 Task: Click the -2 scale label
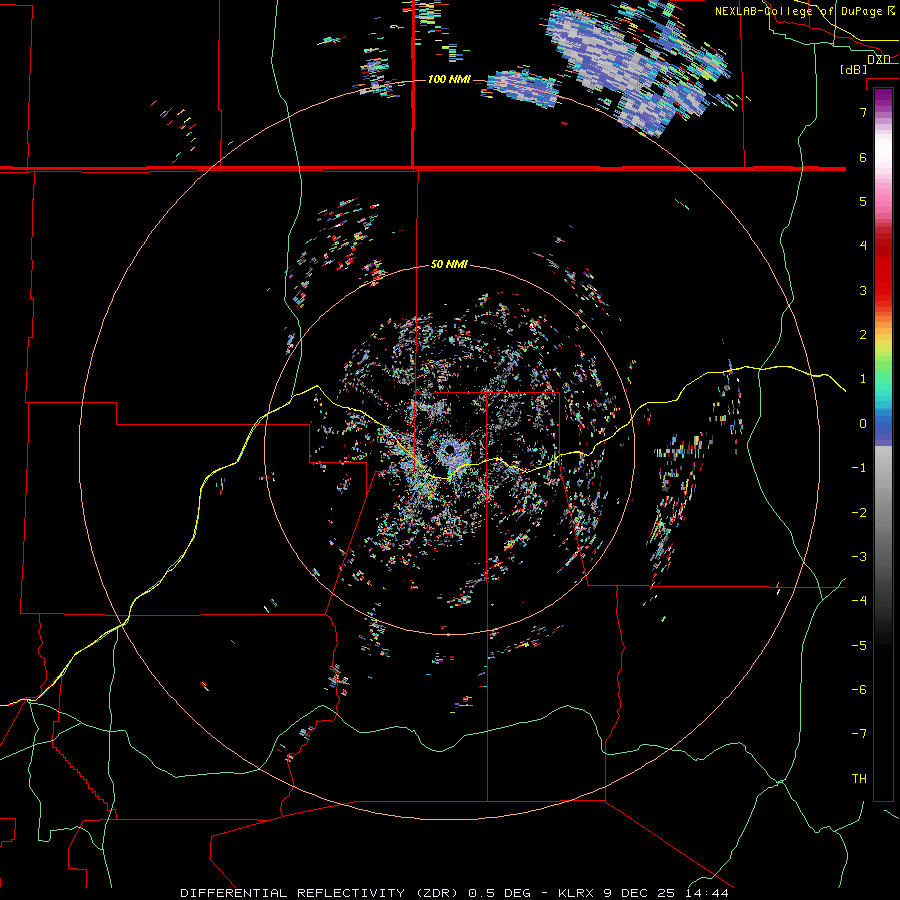[859, 513]
